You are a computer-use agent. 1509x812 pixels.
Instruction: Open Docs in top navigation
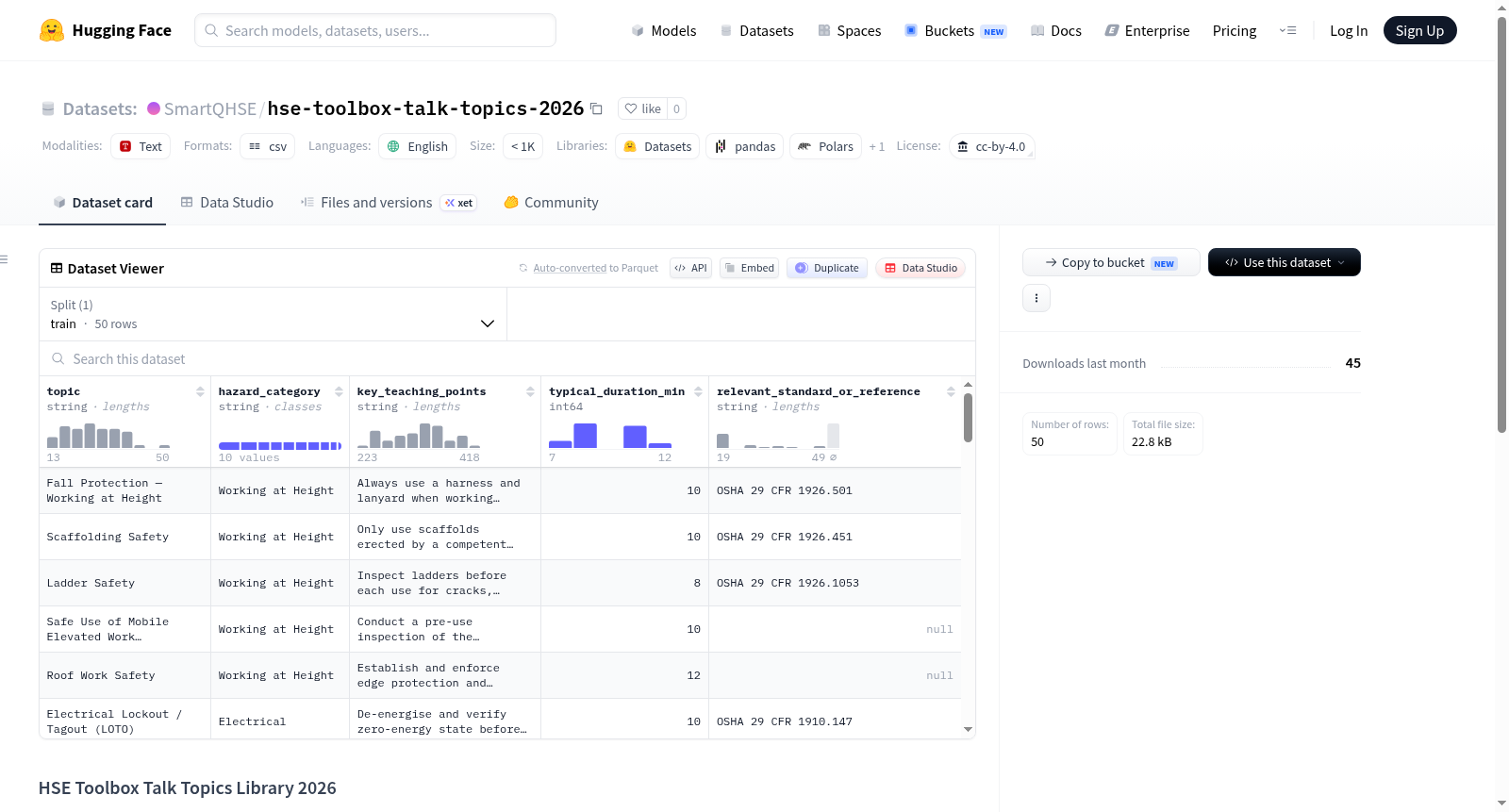coord(1056,30)
